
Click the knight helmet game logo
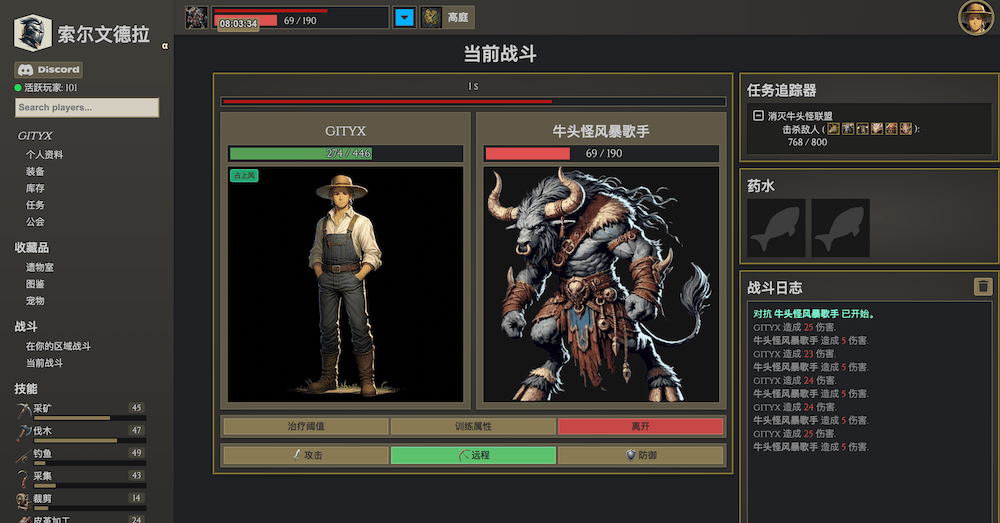tap(33, 33)
